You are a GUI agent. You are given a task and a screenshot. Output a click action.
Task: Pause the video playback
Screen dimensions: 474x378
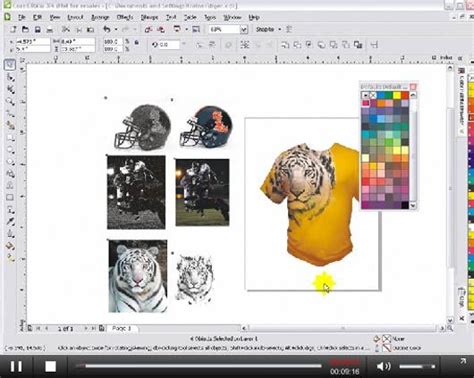coord(16,366)
